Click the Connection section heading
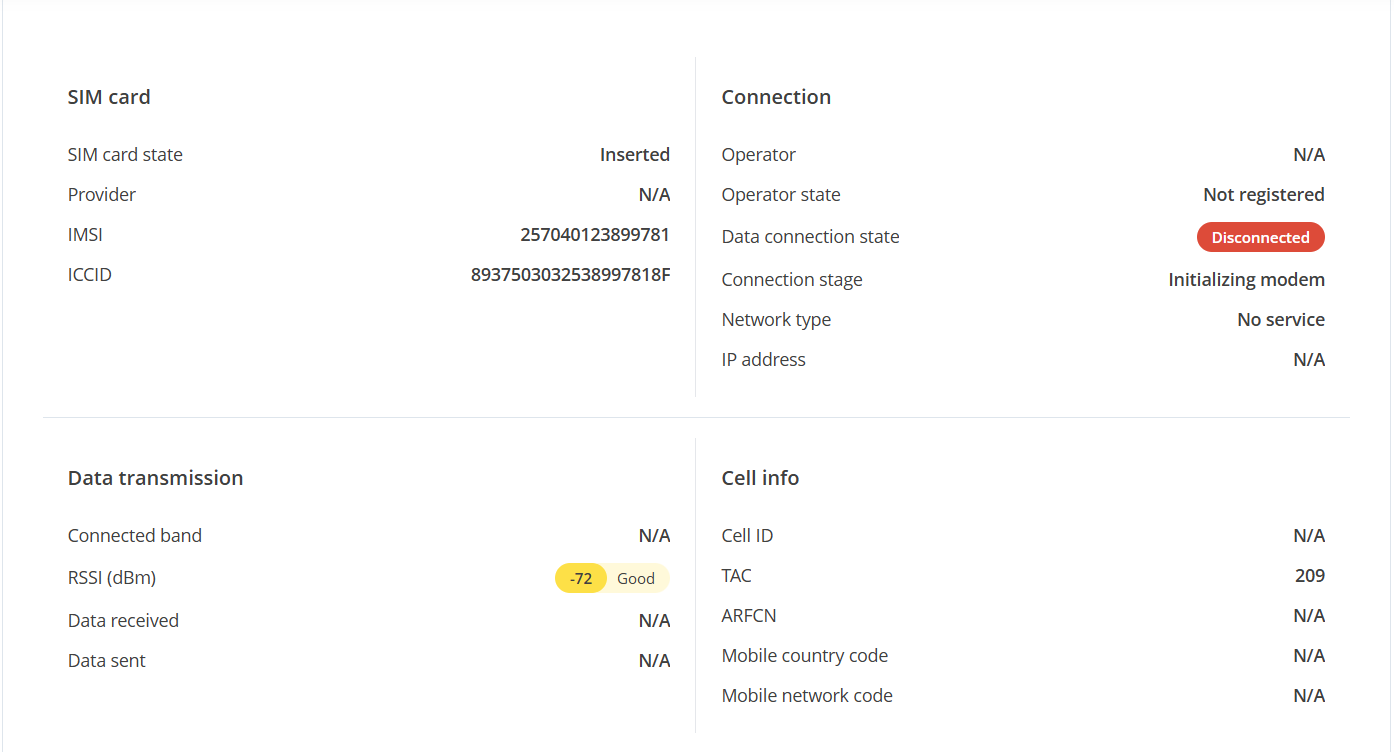The image size is (1394, 752). [x=776, y=97]
